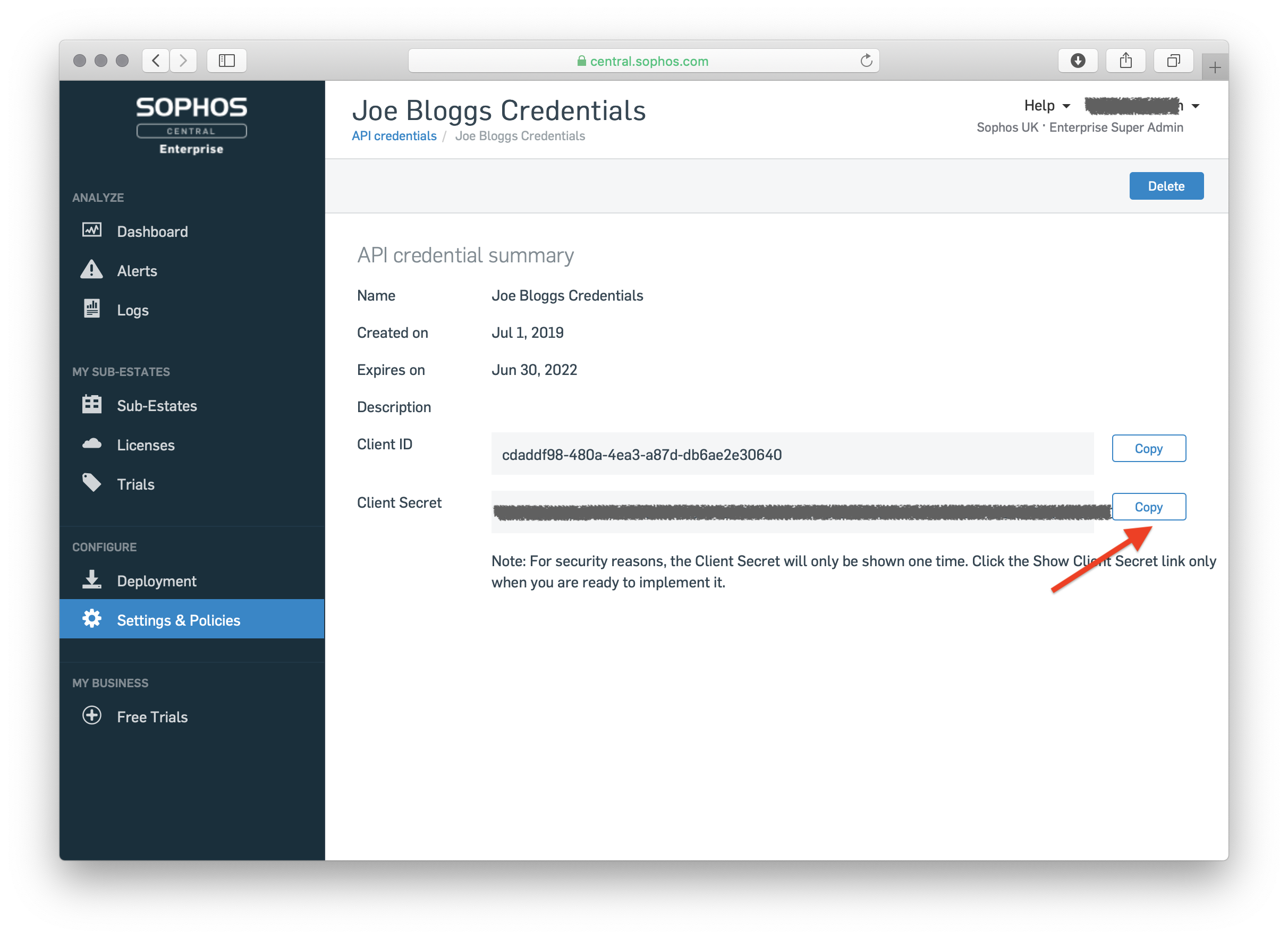Select Settings & Policies menu item
1288x939 pixels.
coord(192,620)
